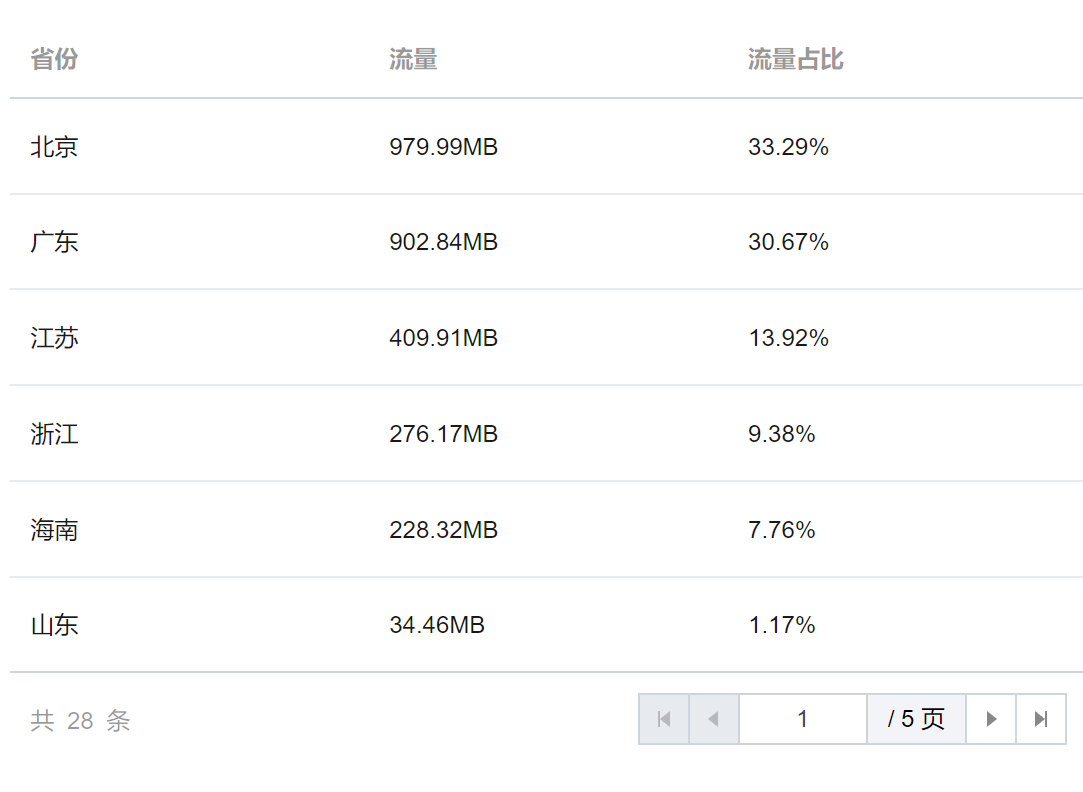Click the '共 28 条' total count text

pos(80,720)
